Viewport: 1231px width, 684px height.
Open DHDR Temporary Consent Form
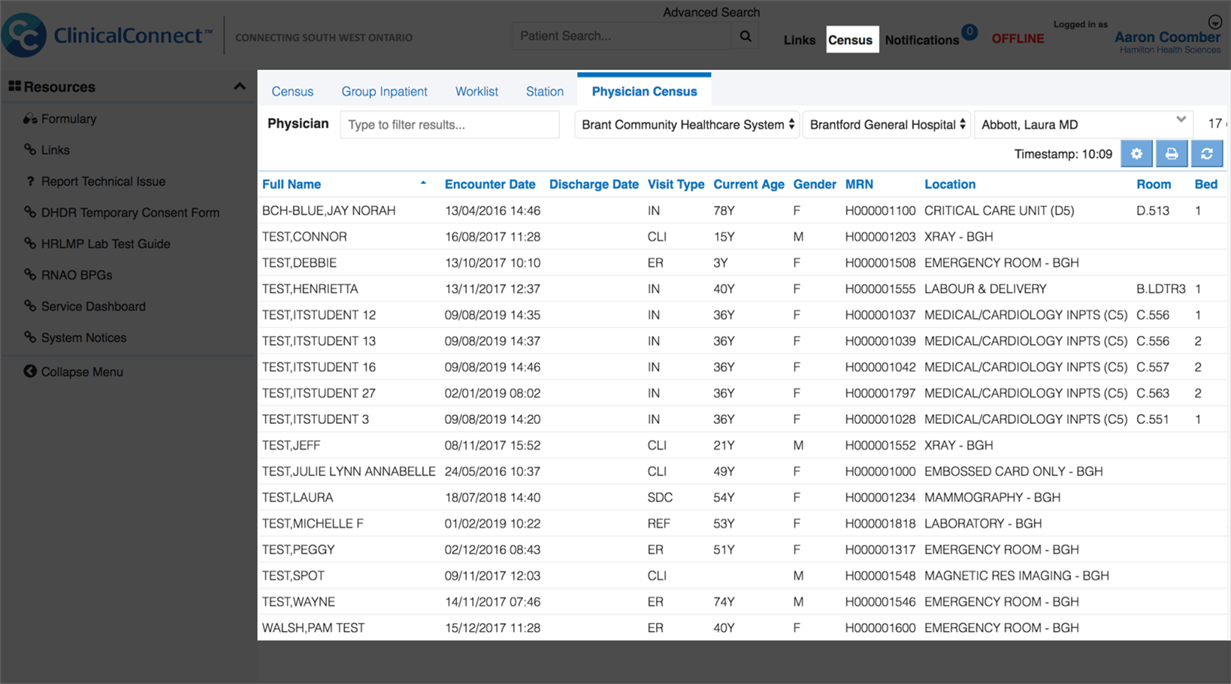(130, 213)
